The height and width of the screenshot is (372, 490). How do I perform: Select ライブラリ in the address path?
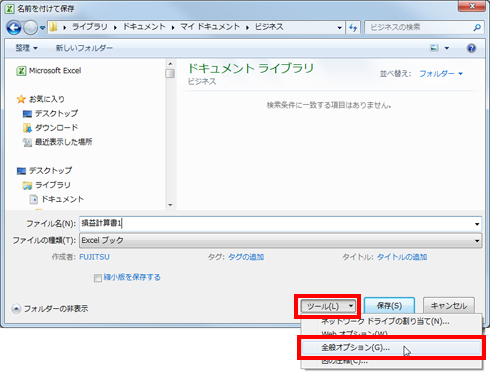(x=90, y=27)
